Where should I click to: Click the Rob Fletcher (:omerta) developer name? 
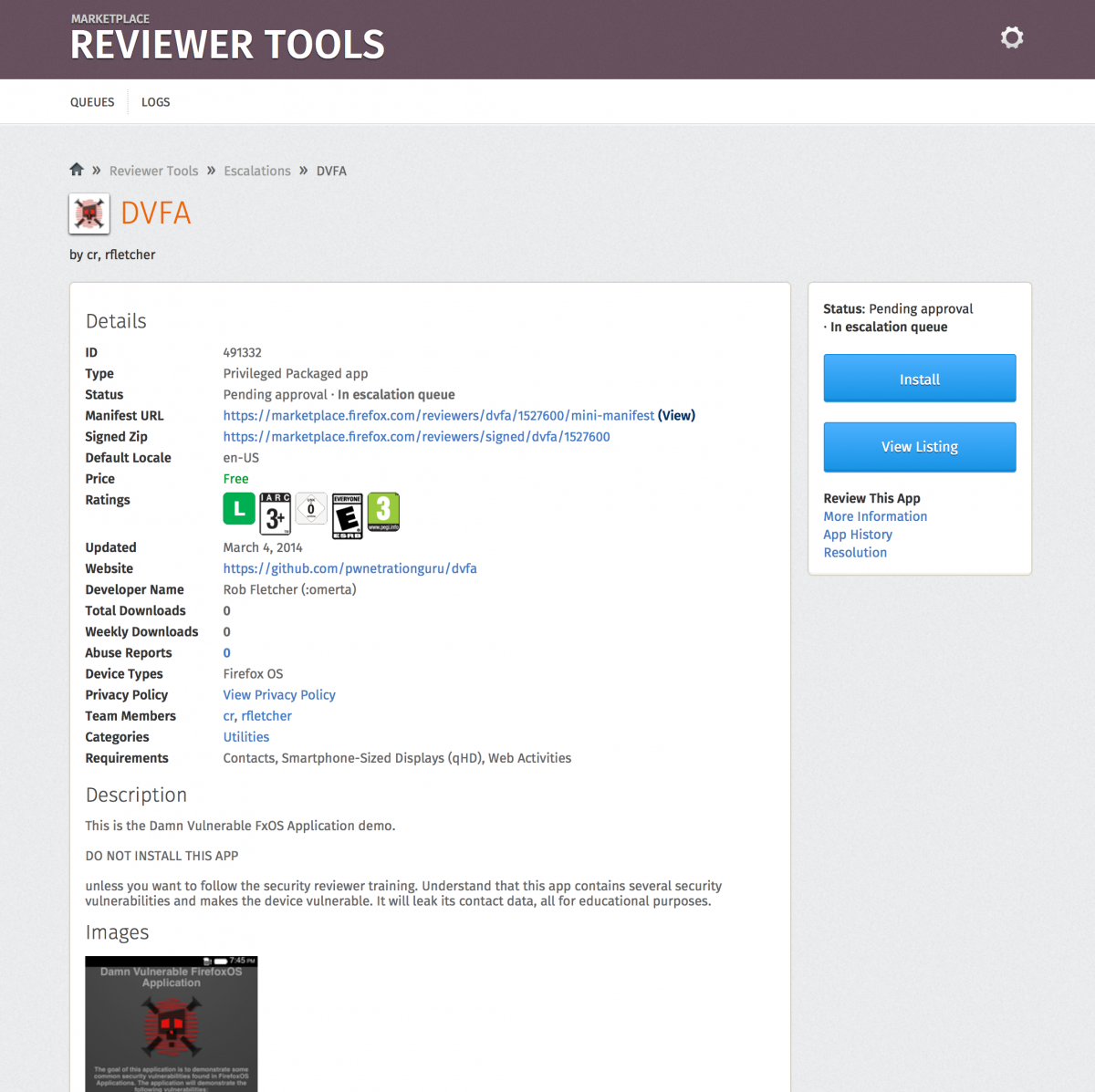point(290,589)
